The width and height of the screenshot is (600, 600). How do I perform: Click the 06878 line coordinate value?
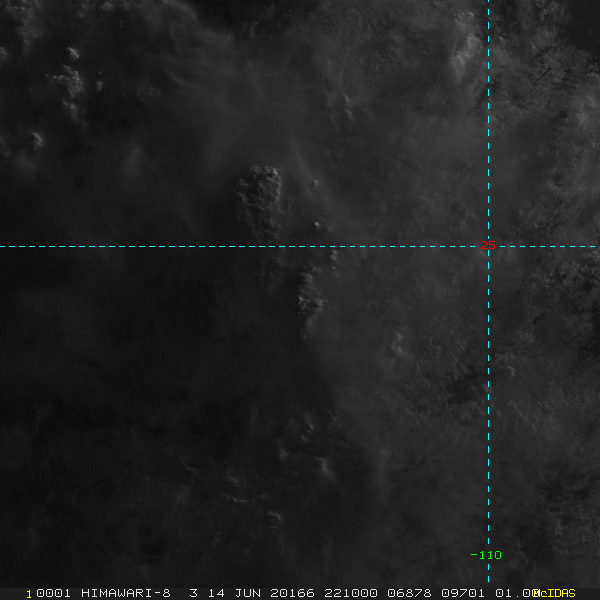click(409, 593)
